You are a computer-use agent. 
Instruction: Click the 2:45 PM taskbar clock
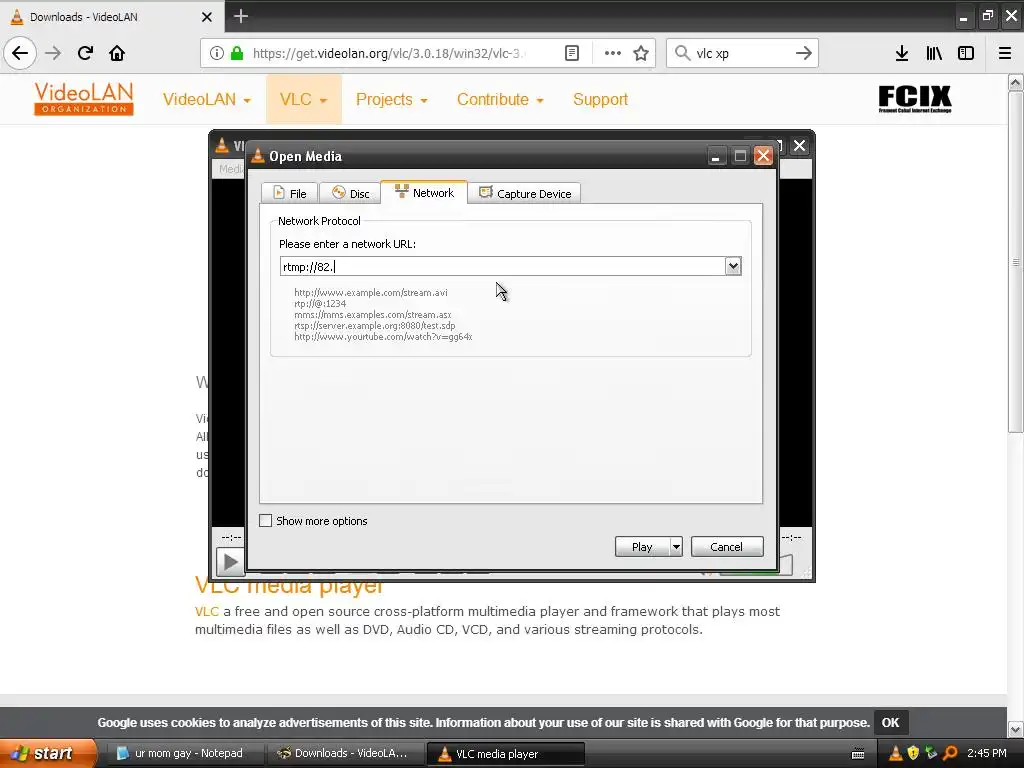coord(987,753)
